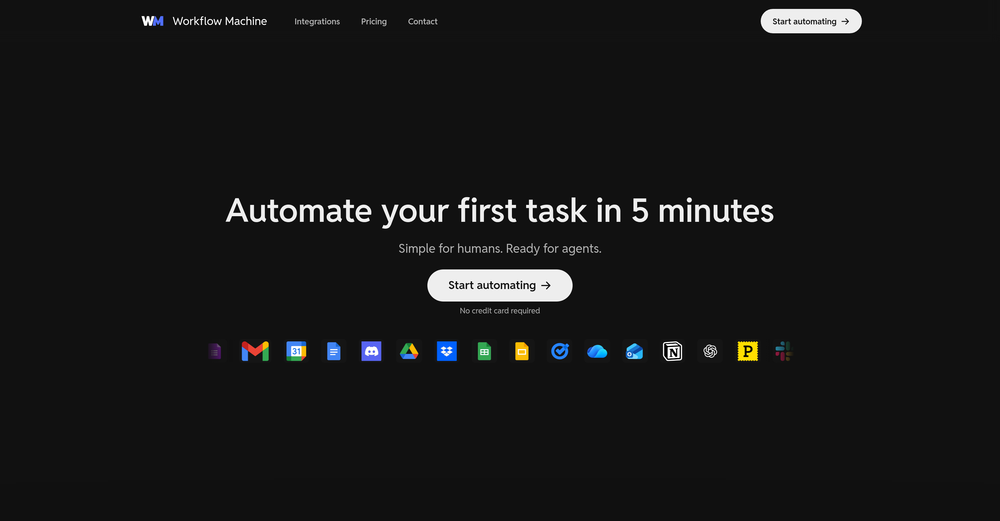Click the blue checkmark tasks icon

560,351
